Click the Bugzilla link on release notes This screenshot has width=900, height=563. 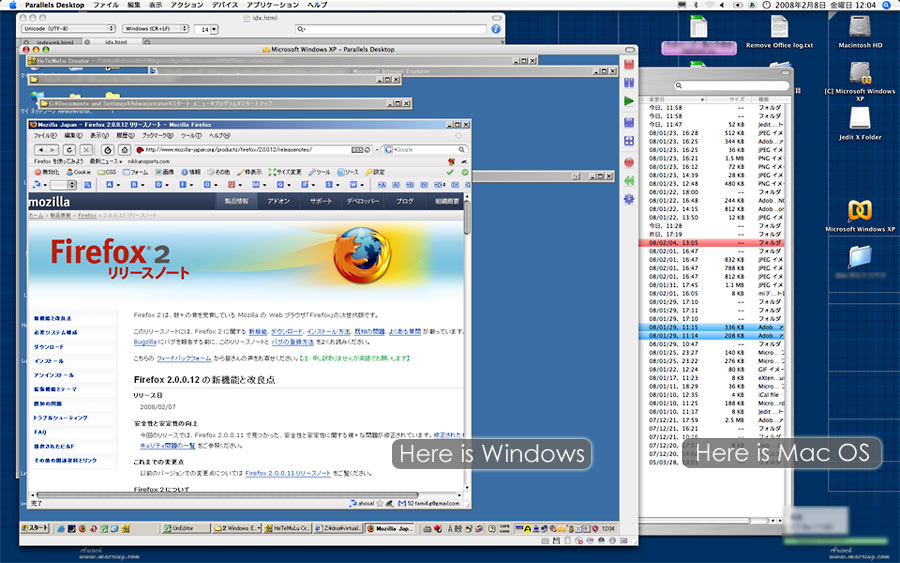tap(145, 342)
